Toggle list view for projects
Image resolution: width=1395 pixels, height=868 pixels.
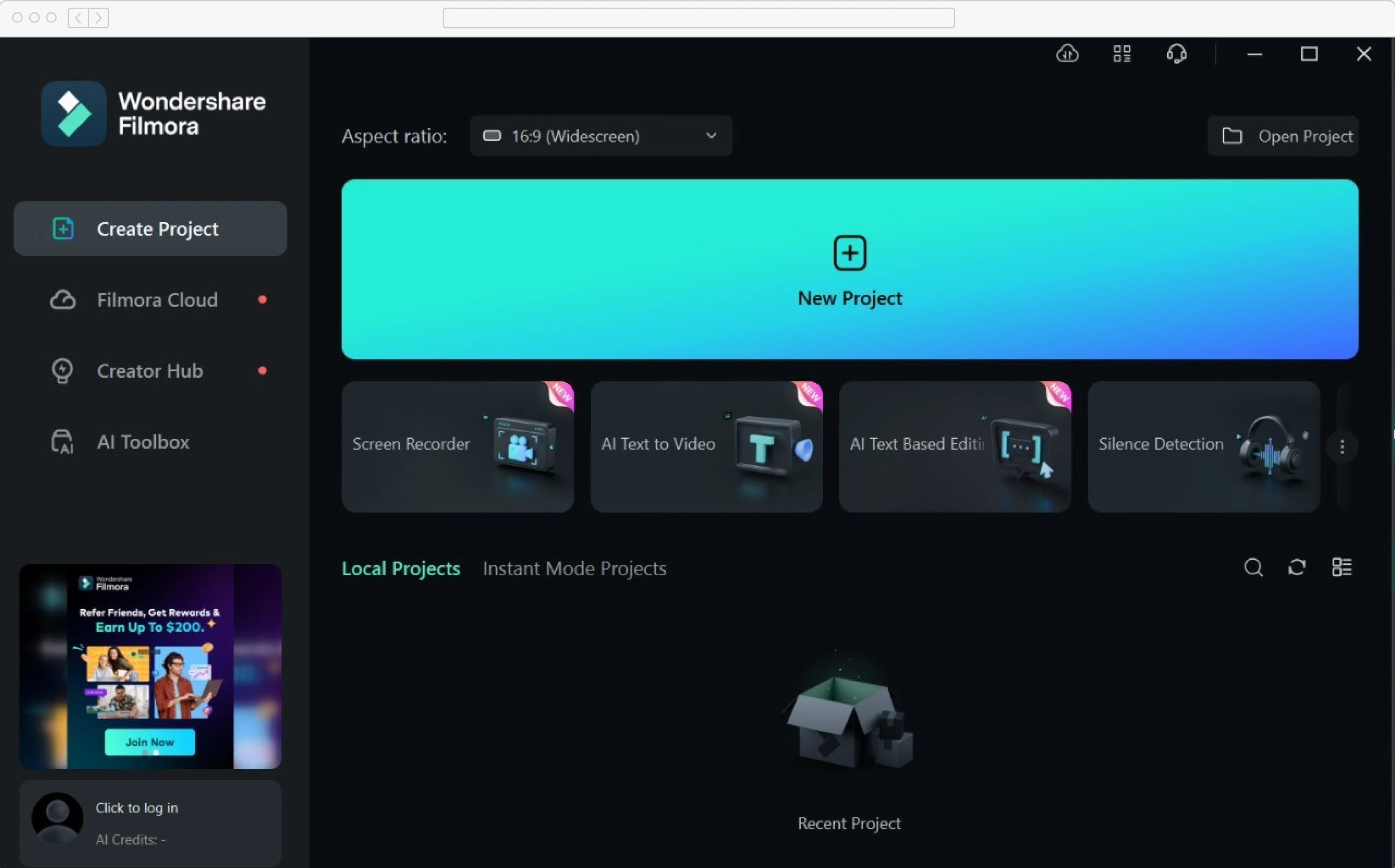click(x=1342, y=567)
